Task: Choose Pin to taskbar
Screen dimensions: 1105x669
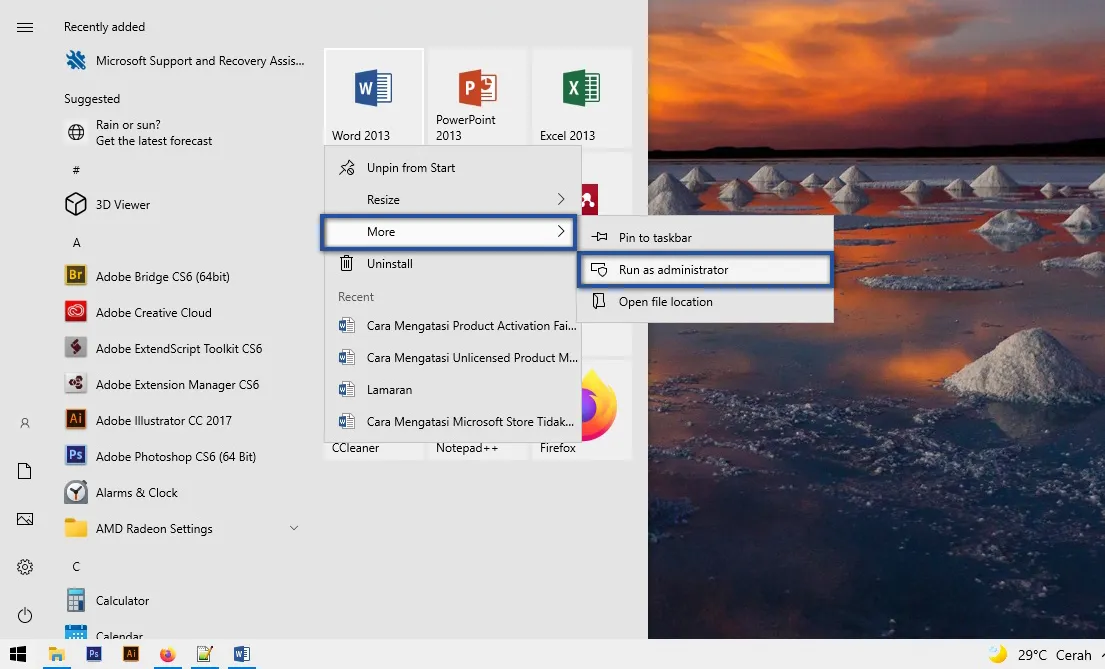Action: click(703, 236)
